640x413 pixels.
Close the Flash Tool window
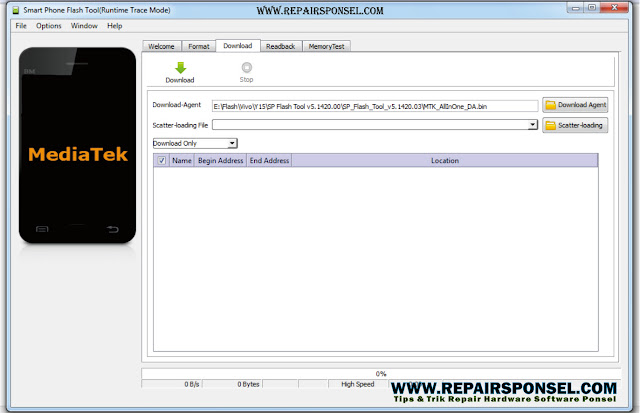click(614, 8)
